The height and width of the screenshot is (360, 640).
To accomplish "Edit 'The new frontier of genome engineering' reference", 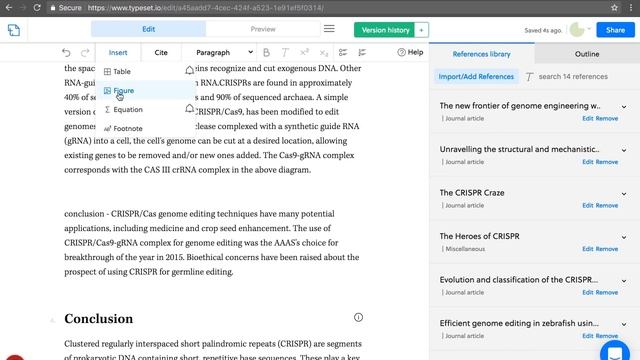I will pos(588,118).
